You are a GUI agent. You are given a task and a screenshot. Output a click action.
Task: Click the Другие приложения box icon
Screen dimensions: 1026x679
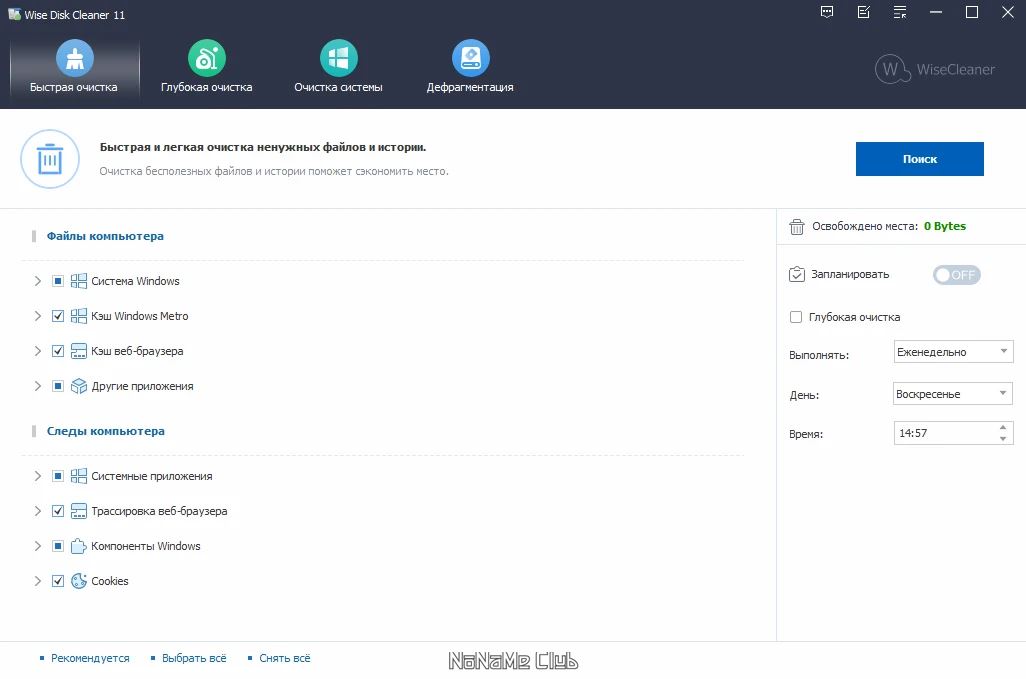(79, 386)
